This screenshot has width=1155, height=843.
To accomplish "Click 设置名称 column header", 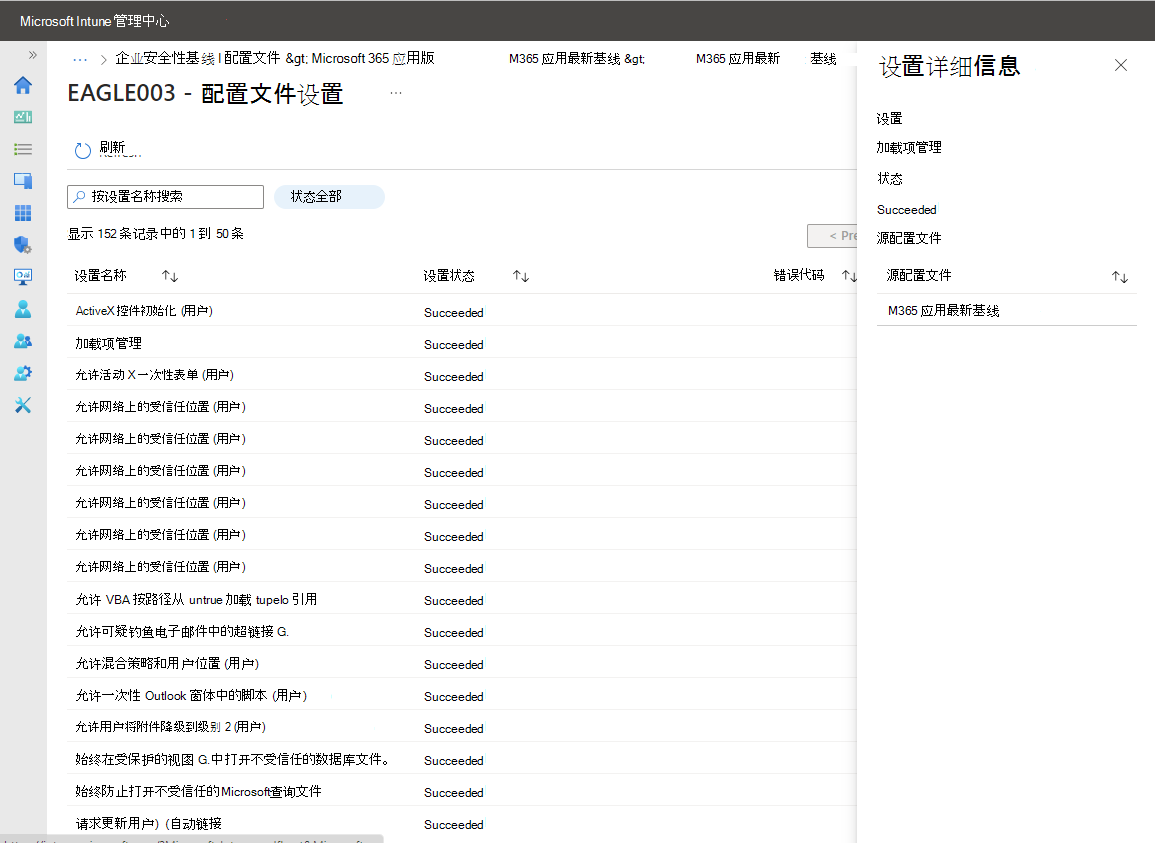I will (100, 276).
